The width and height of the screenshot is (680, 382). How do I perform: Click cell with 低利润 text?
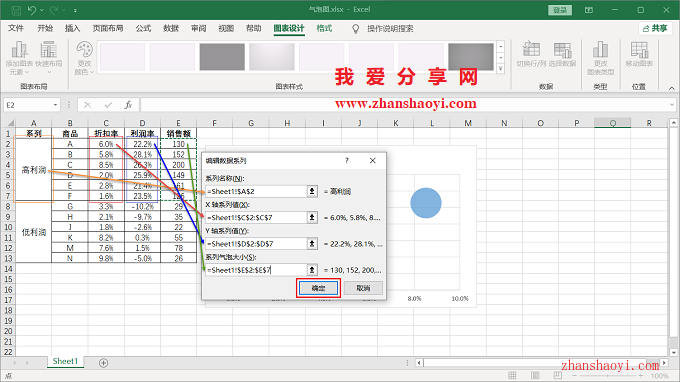point(34,232)
